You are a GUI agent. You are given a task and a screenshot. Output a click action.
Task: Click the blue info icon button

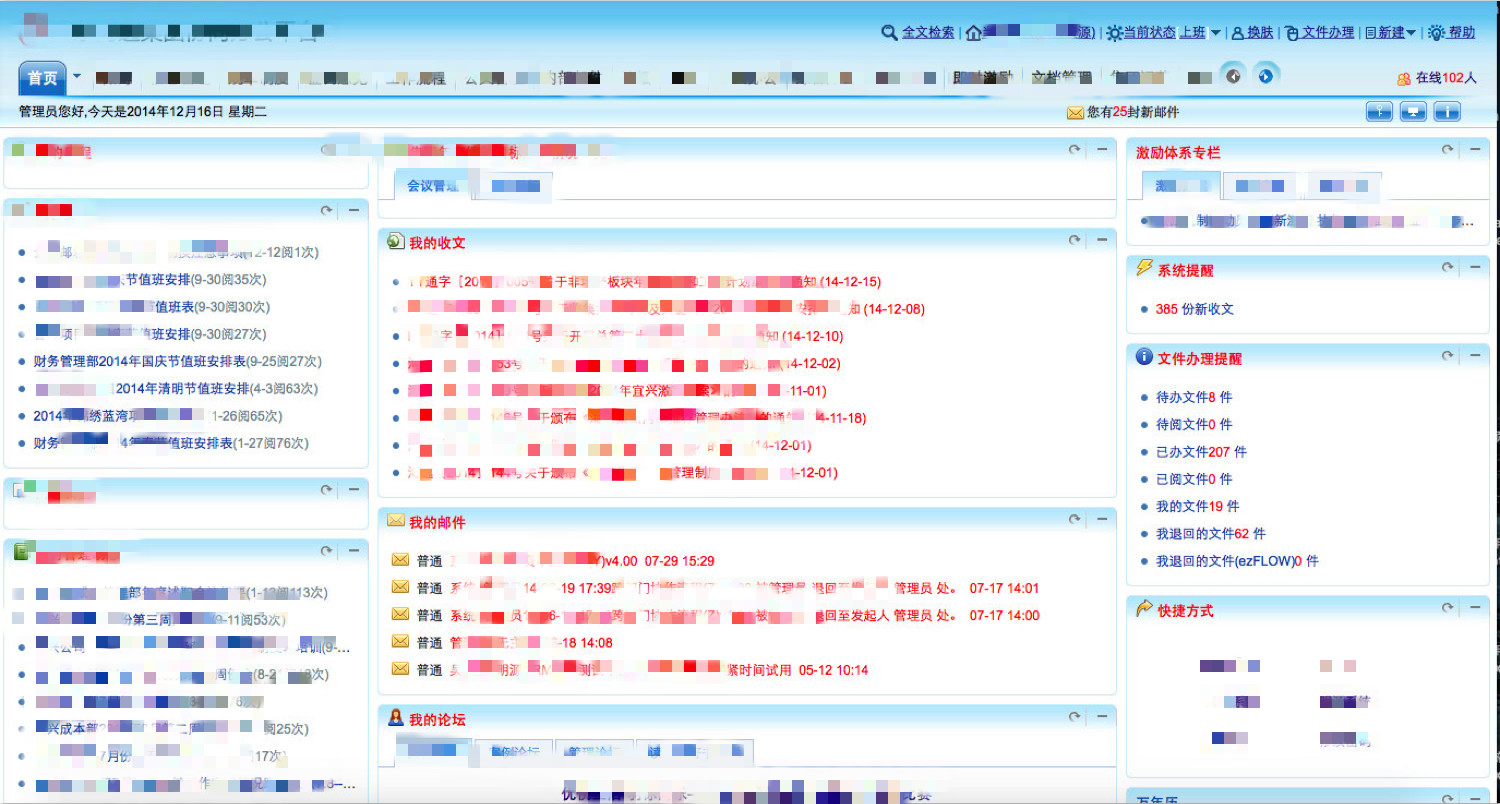point(1447,112)
